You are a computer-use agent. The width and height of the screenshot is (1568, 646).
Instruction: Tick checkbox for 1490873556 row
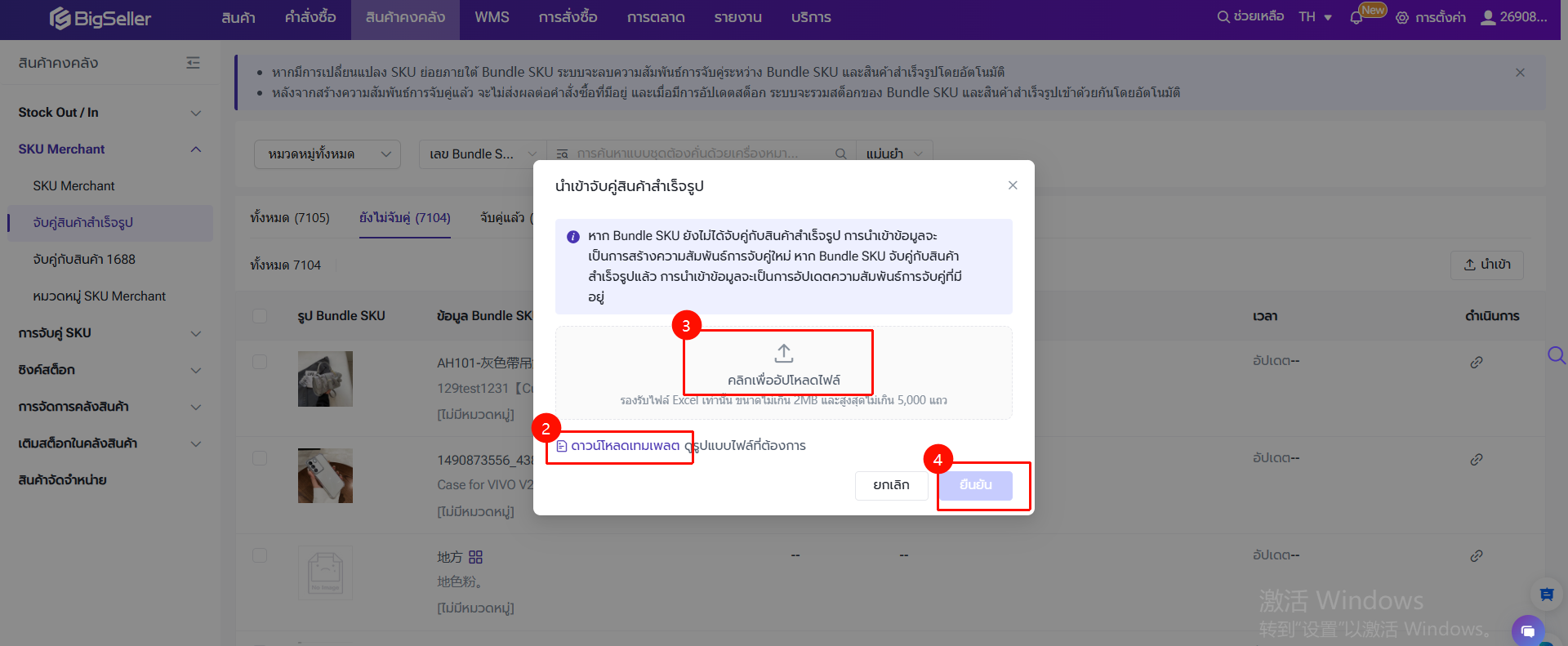click(260, 459)
